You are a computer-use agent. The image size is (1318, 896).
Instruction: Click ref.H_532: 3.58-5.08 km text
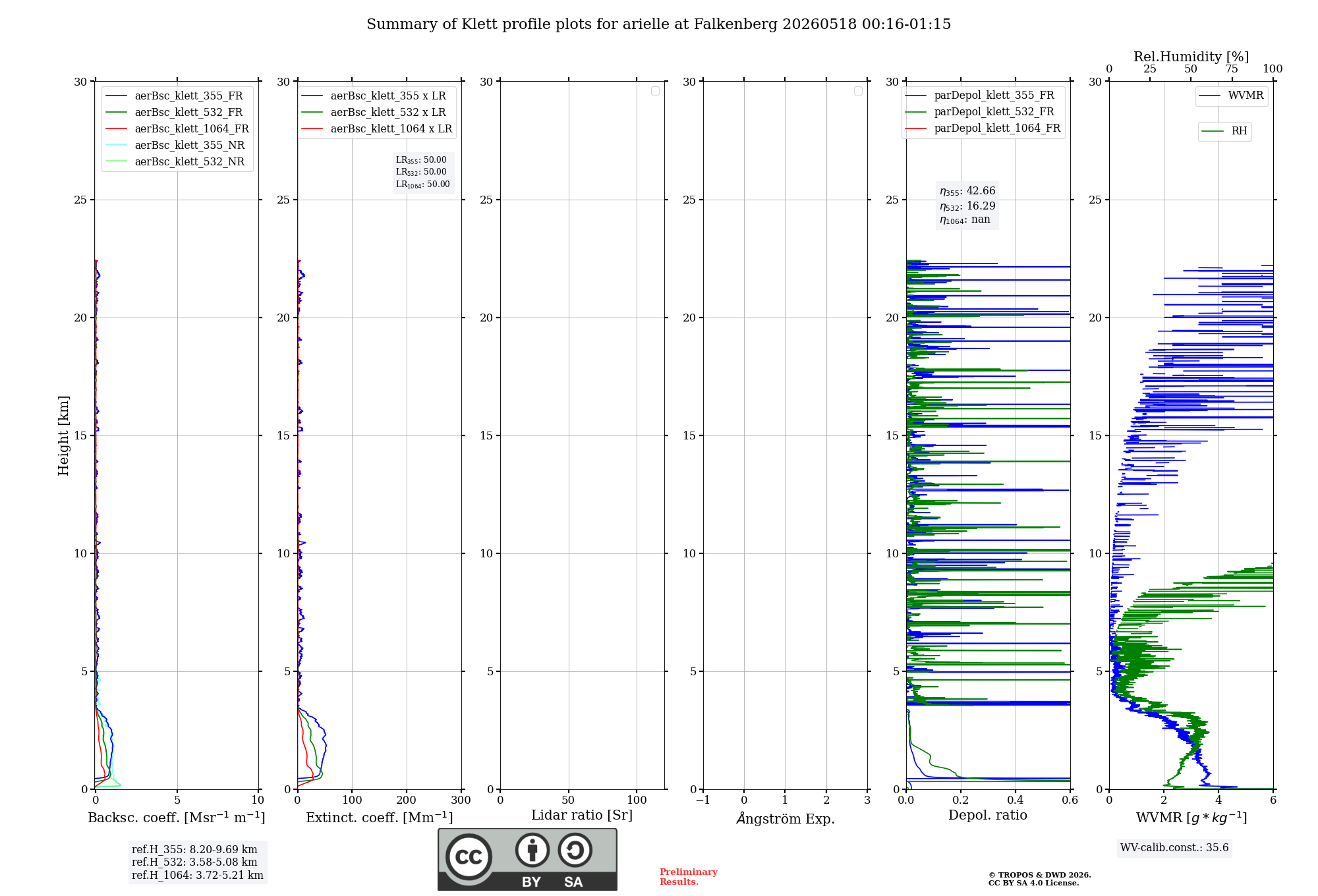pos(194,862)
